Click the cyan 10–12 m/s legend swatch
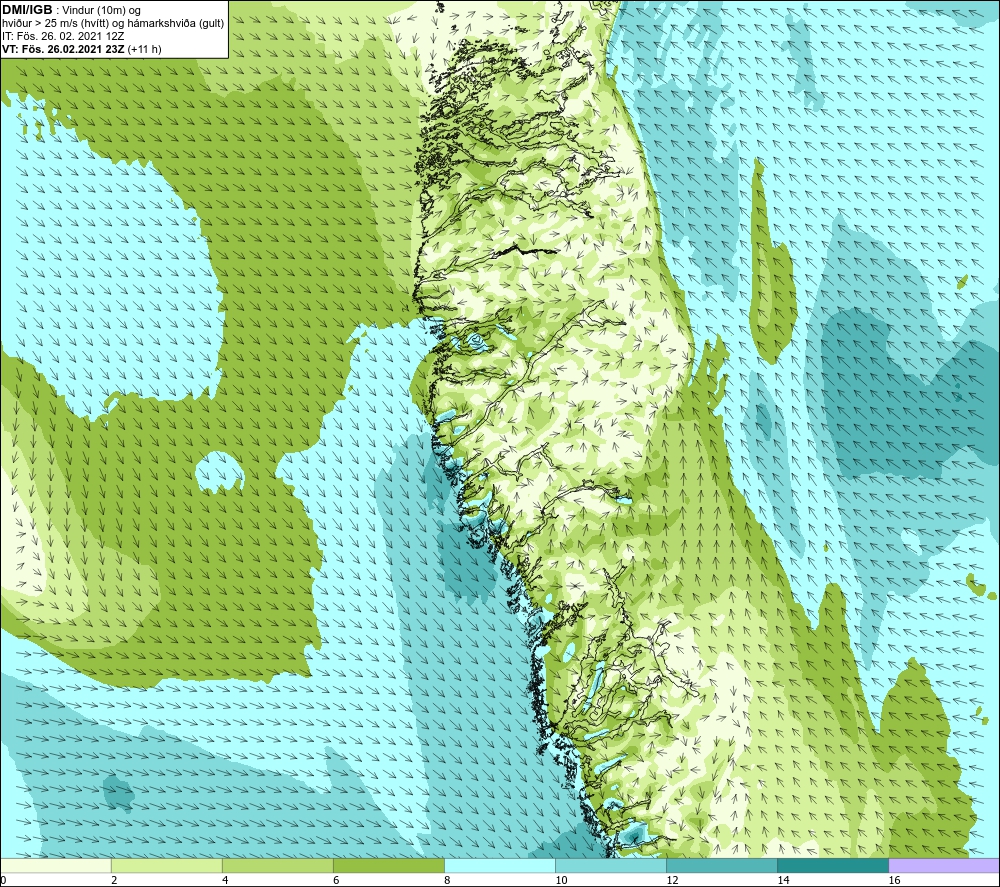 611,865
